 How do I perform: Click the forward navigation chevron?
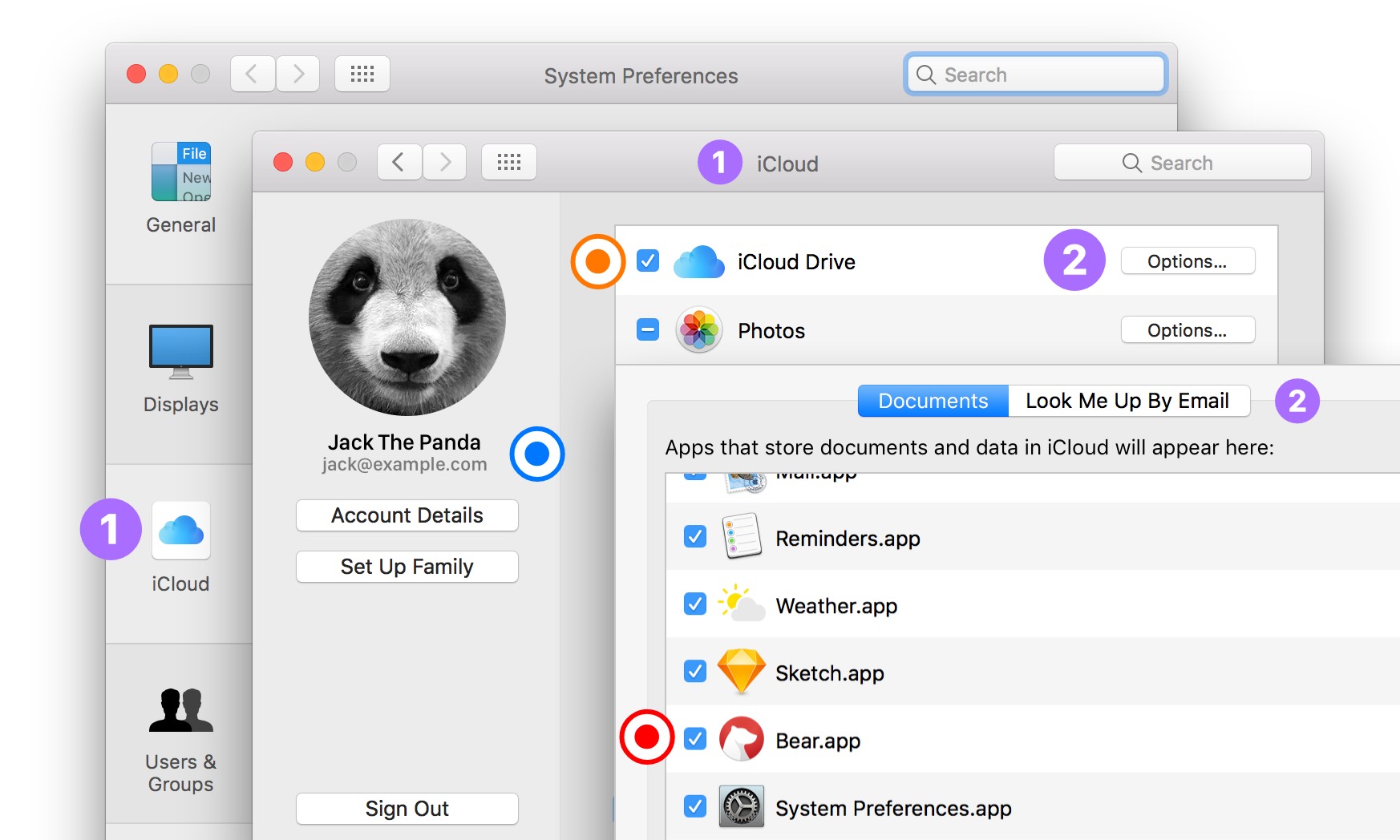pos(445,162)
